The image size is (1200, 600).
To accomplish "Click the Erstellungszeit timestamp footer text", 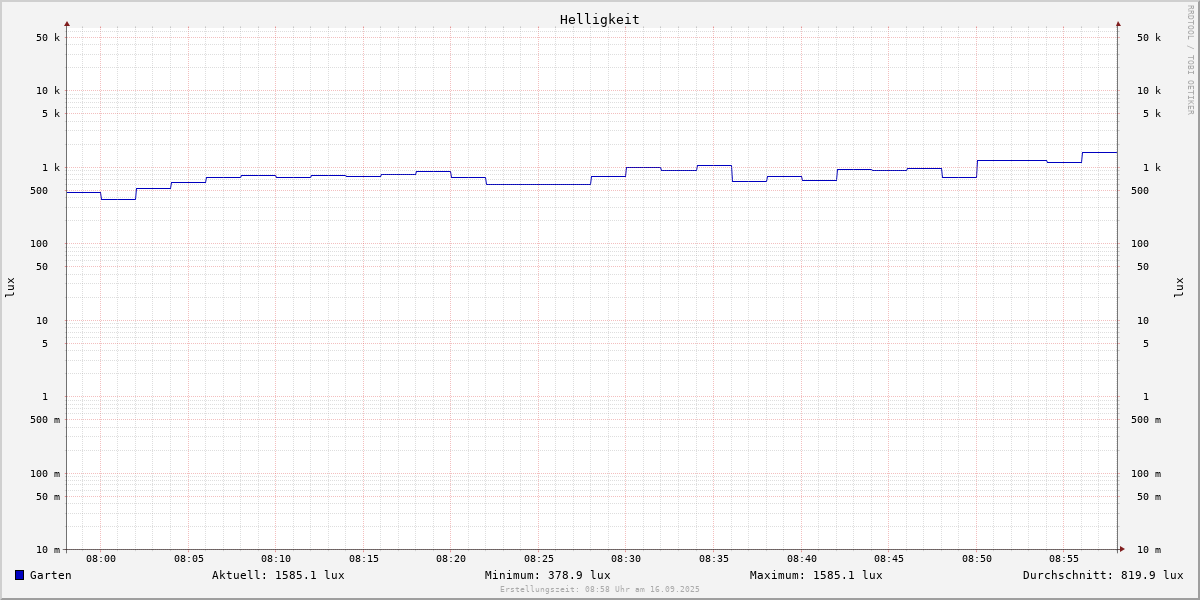I will point(600,589).
